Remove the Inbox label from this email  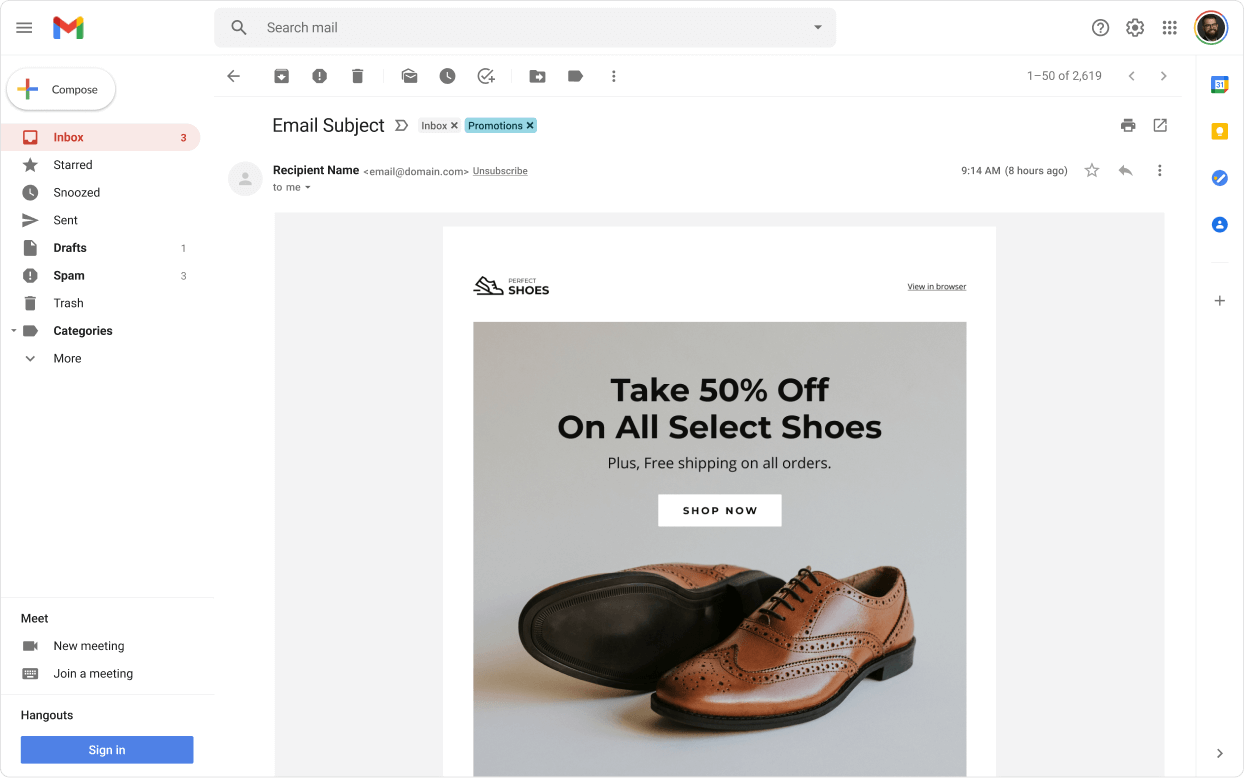pos(452,125)
